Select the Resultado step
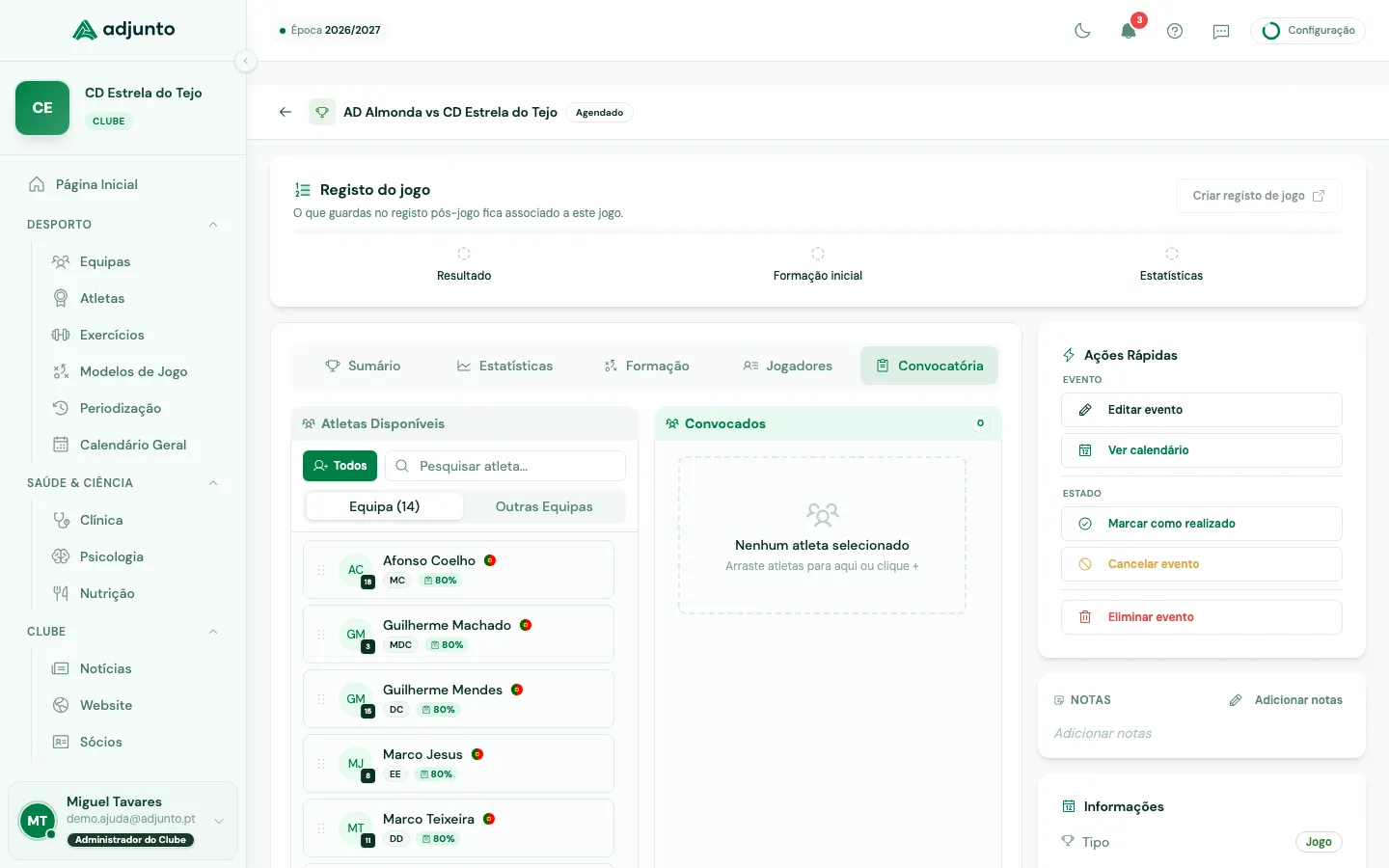Viewport: 1389px width, 868px height. (464, 265)
